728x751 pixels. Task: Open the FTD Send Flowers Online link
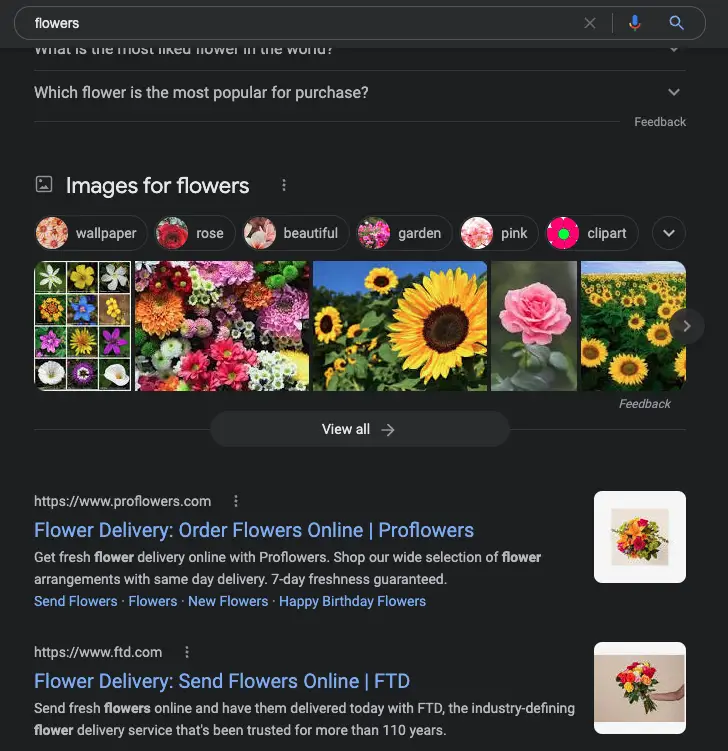pyautogui.click(x=222, y=681)
